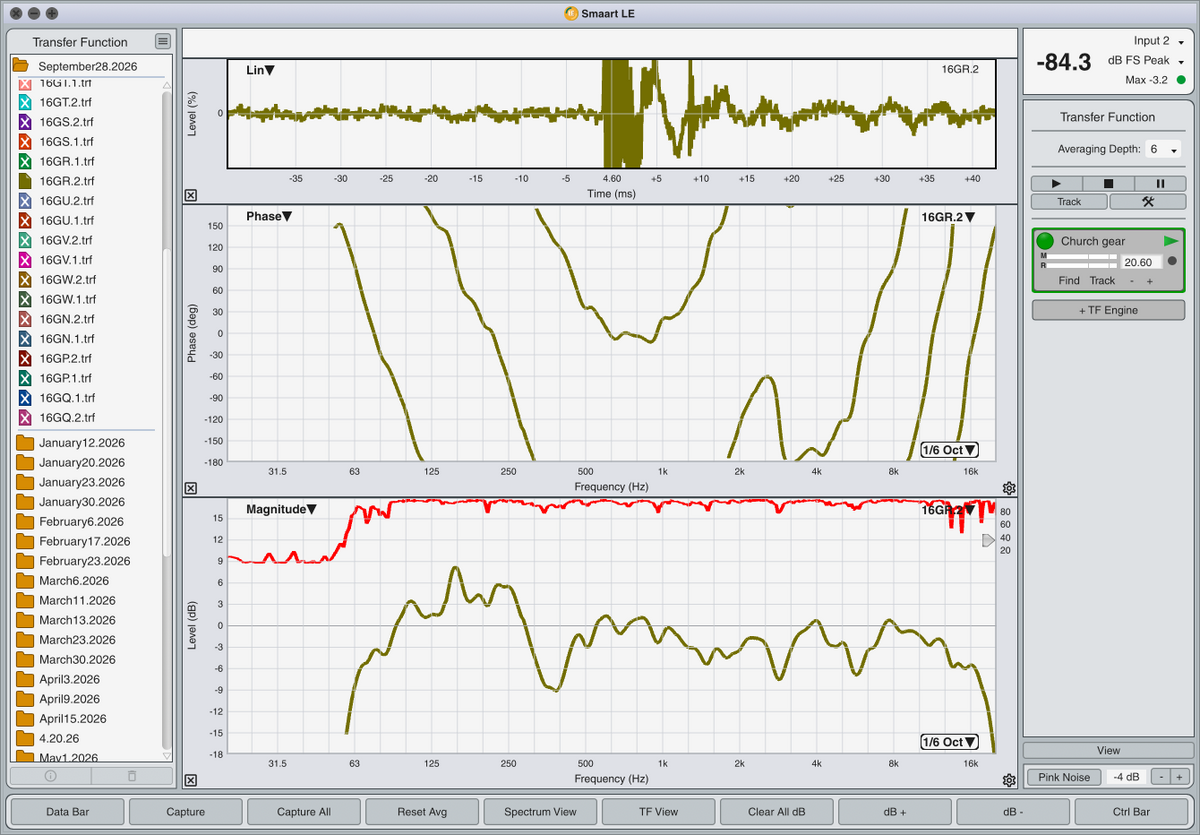Click the trash icon below the file list
Screen dimensions: 1200x835
(132, 775)
